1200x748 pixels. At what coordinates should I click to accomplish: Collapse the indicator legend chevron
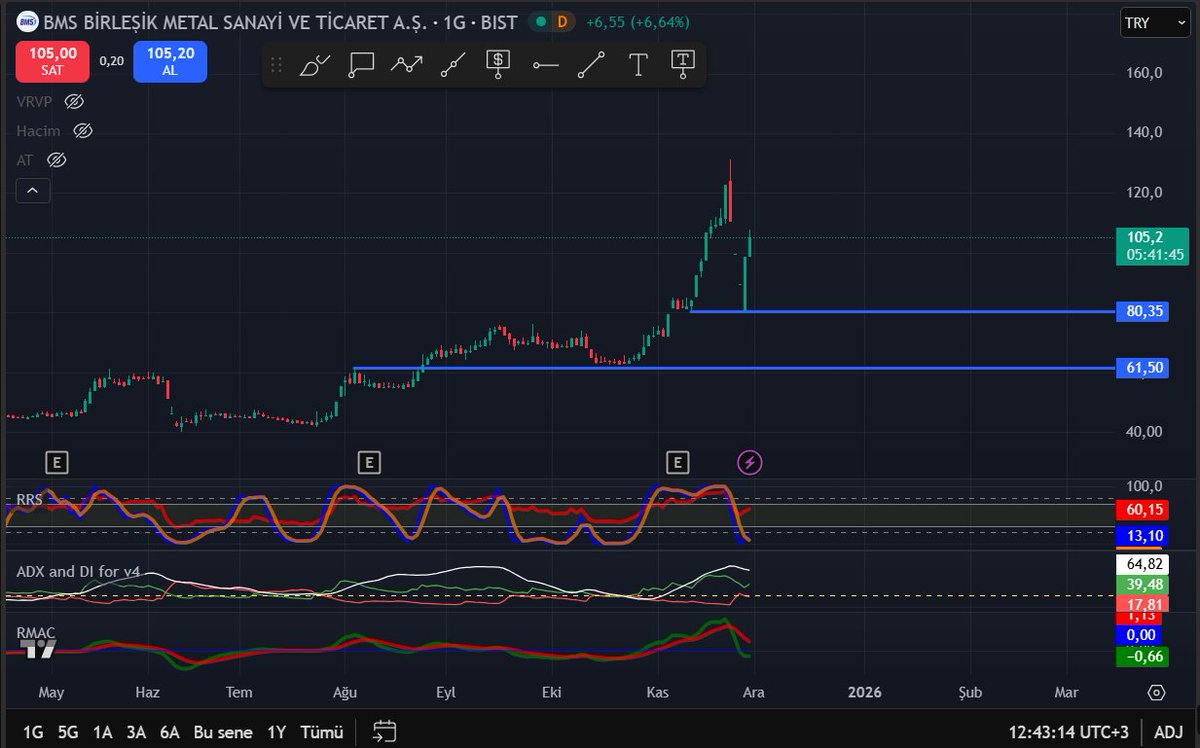point(33,190)
